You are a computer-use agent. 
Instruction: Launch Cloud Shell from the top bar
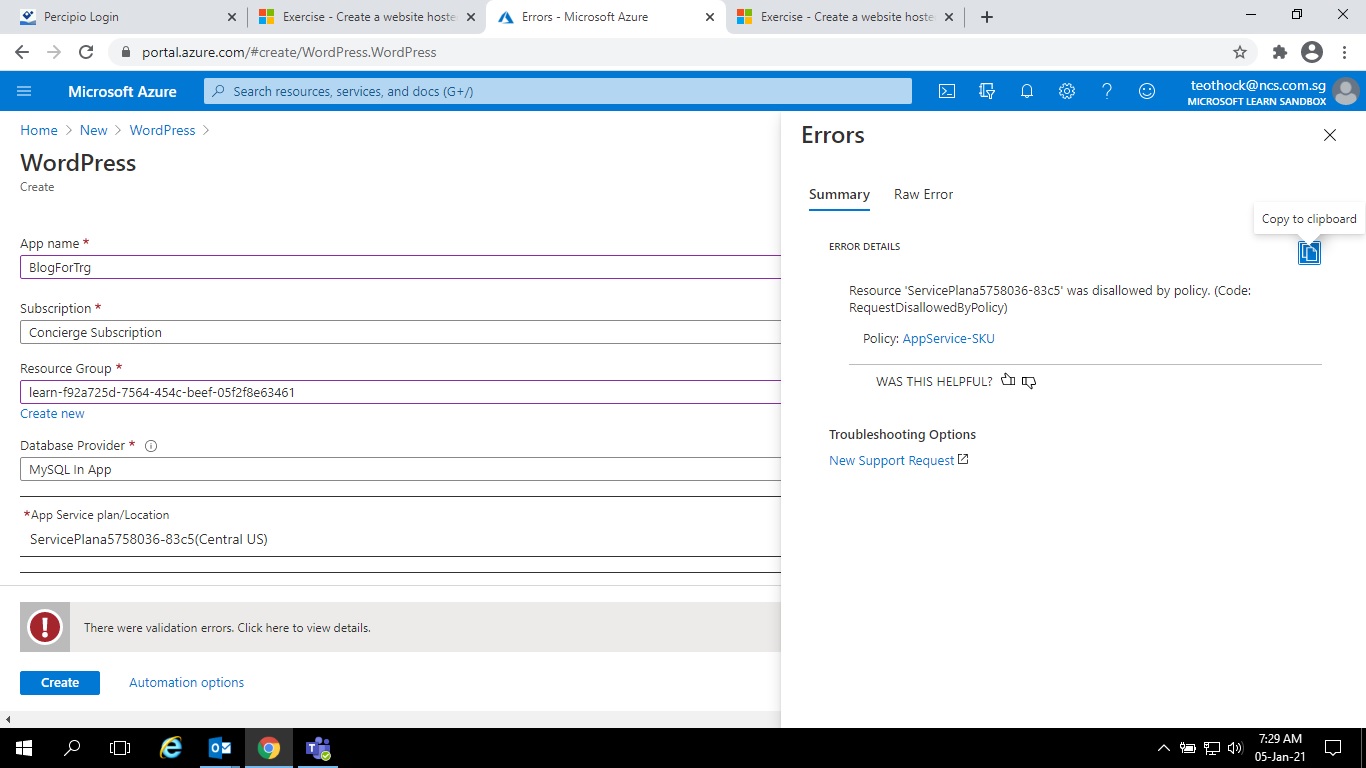[947, 91]
